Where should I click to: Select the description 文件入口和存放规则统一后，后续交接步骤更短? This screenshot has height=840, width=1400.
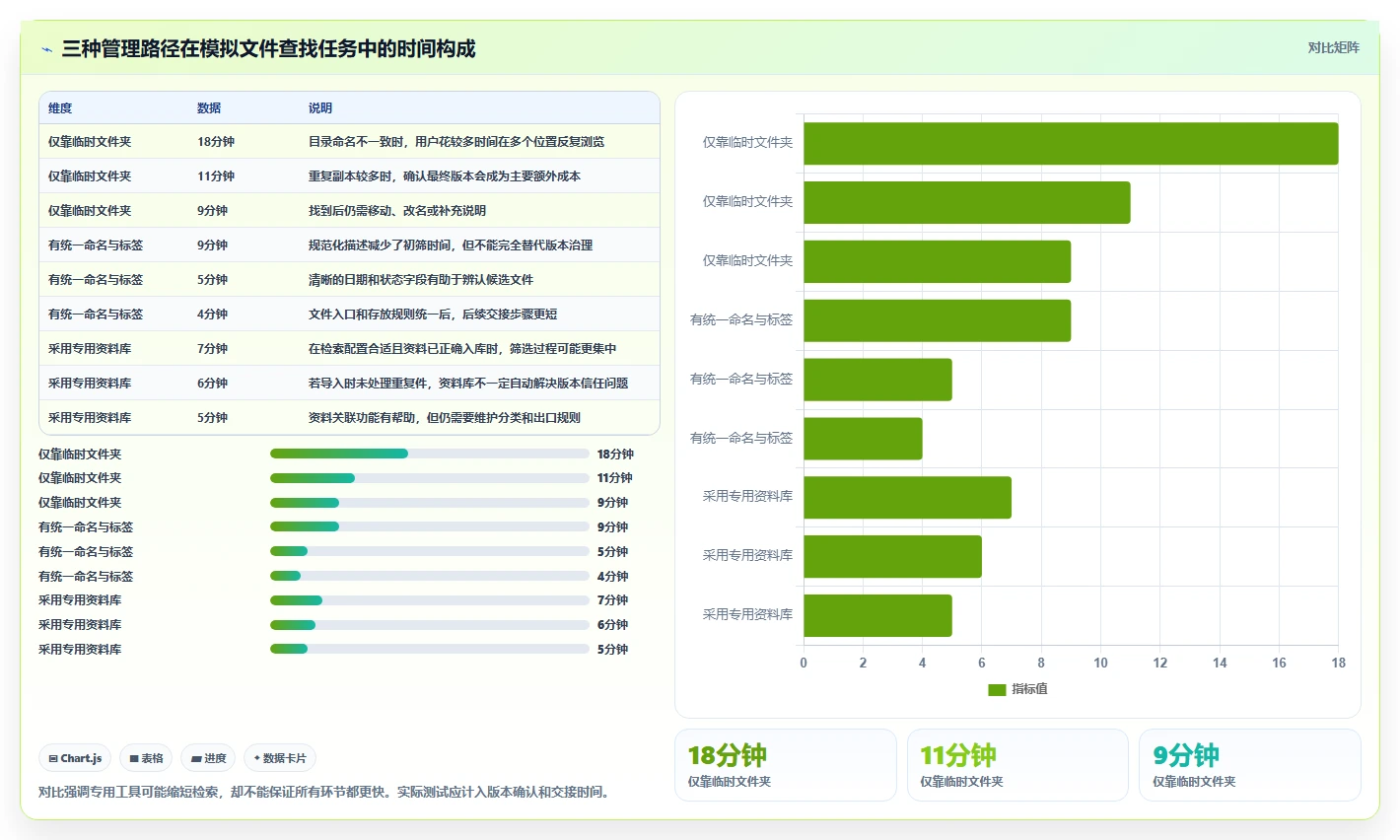(433, 315)
